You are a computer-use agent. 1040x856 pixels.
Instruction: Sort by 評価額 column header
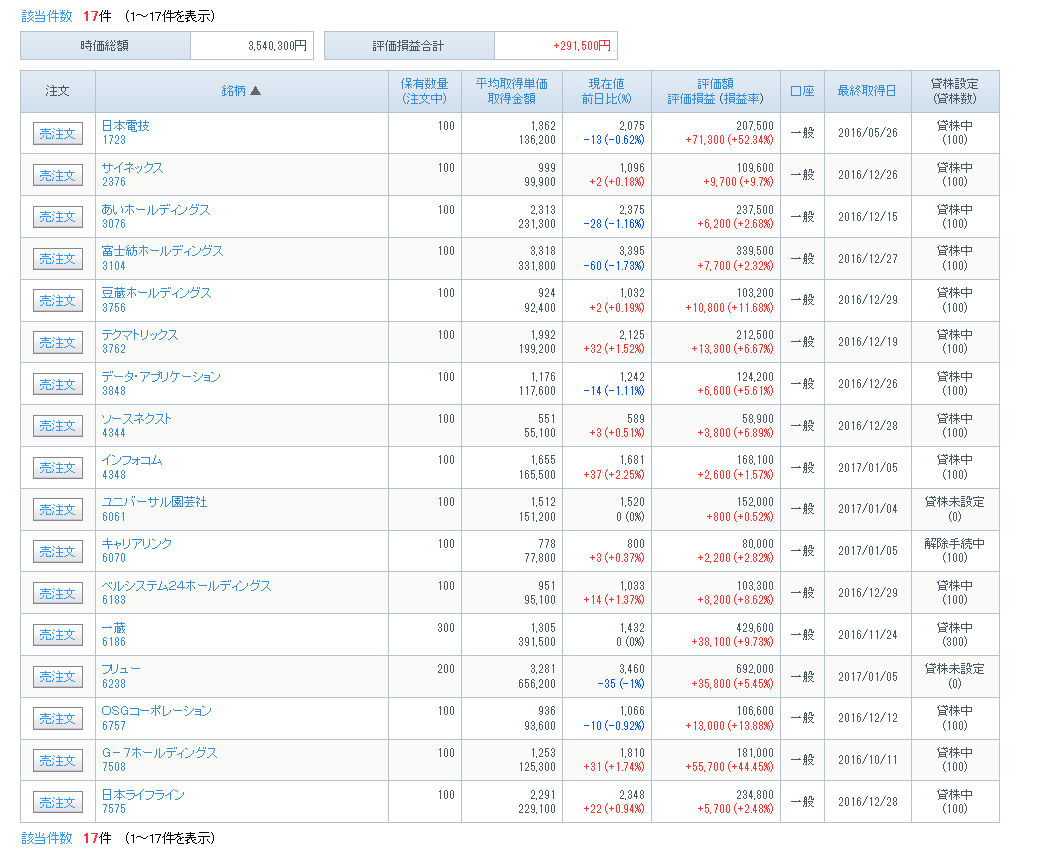(715, 84)
